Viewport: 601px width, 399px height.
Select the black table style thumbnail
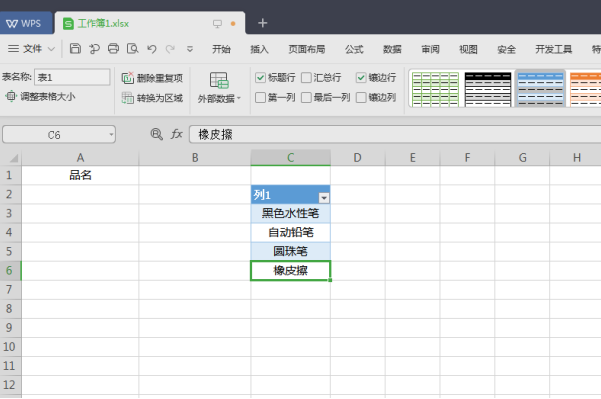click(488, 89)
